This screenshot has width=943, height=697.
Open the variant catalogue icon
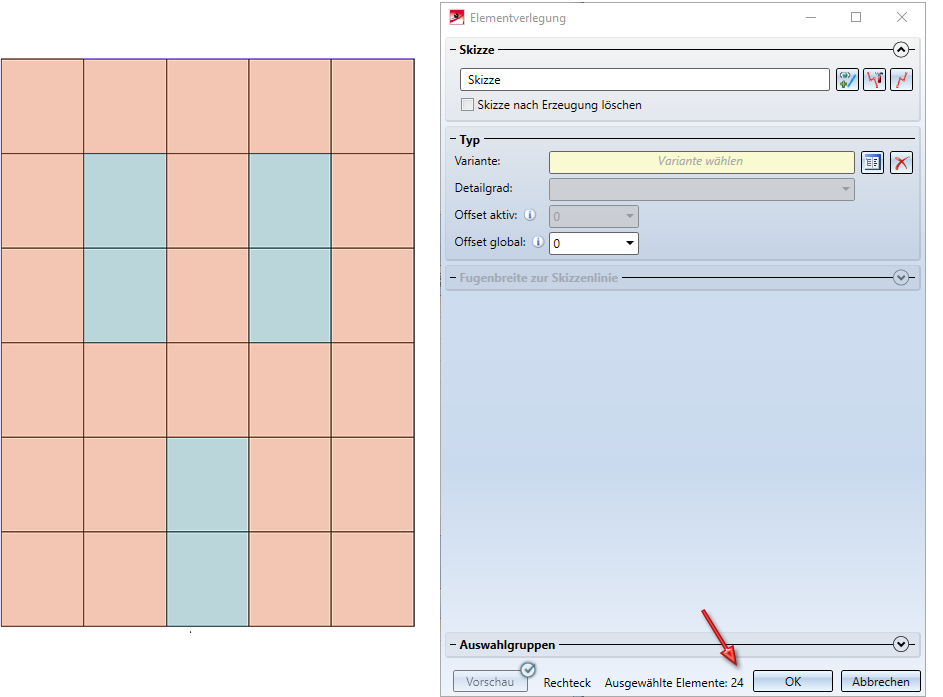[x=872, y=162]
